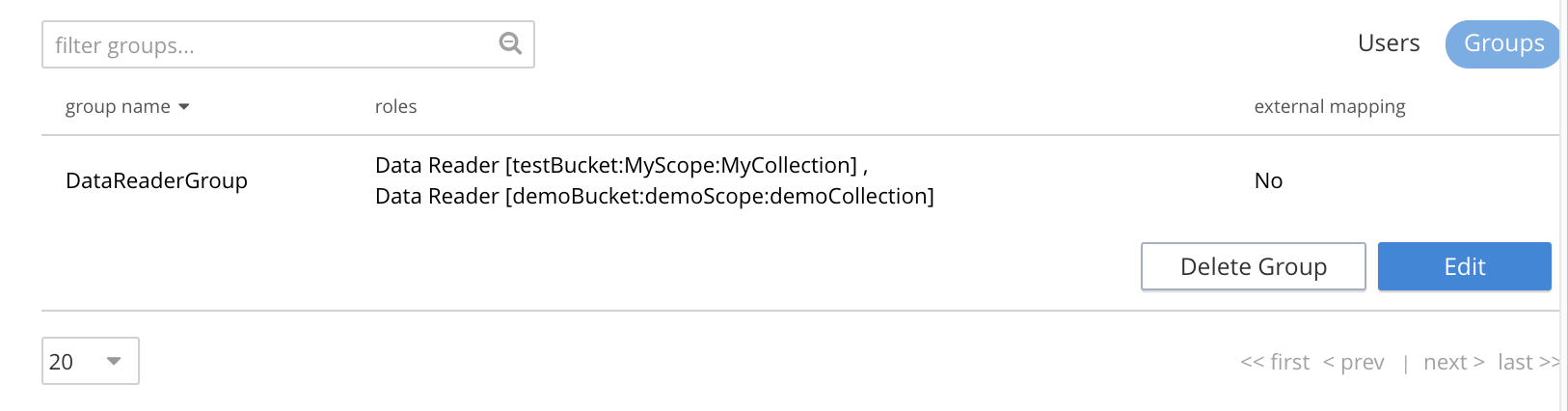Click the external mapping value No
The height and width of the screenshot is (411, 1568).
(1268, 180)
